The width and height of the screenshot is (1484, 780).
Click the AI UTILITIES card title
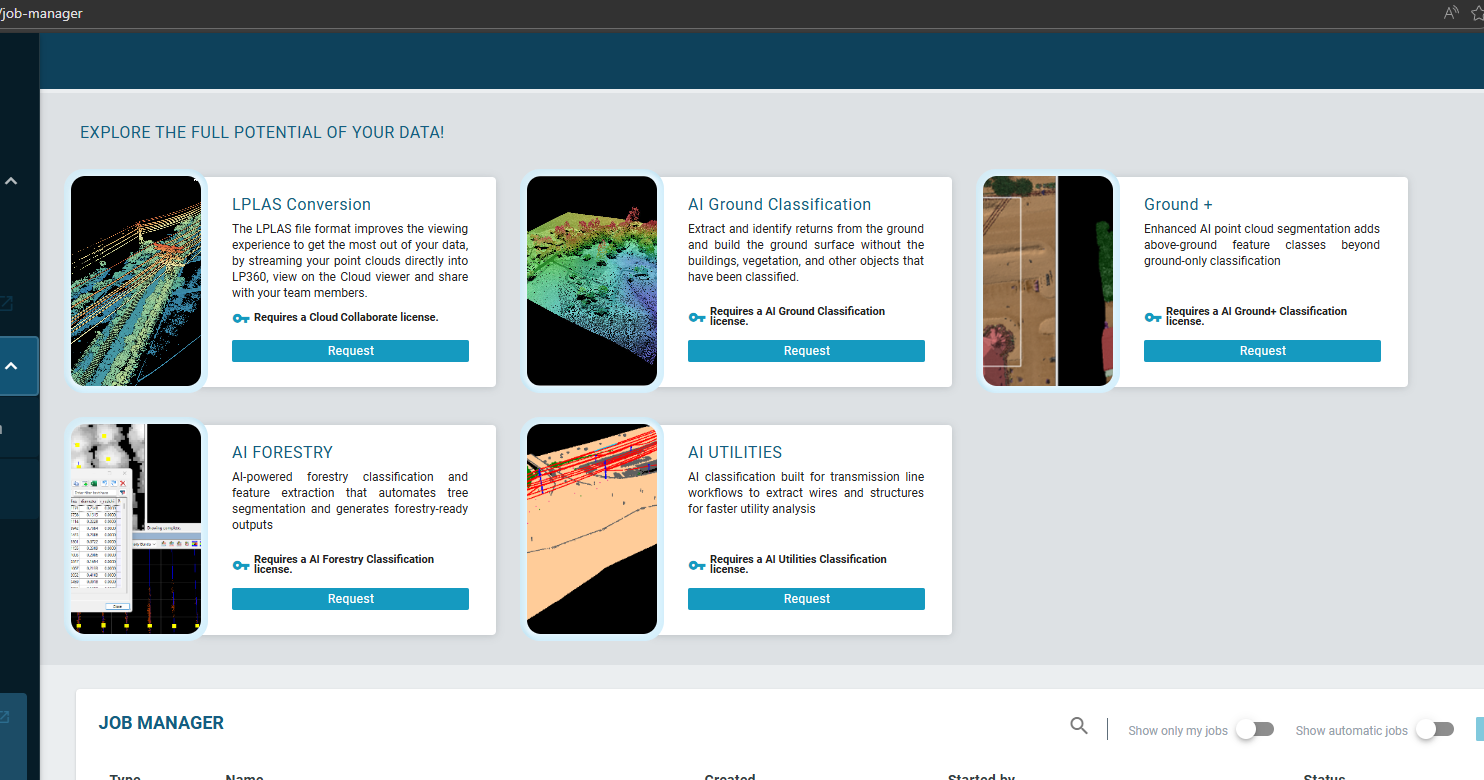pyautogui.click(x=735, y=452)
